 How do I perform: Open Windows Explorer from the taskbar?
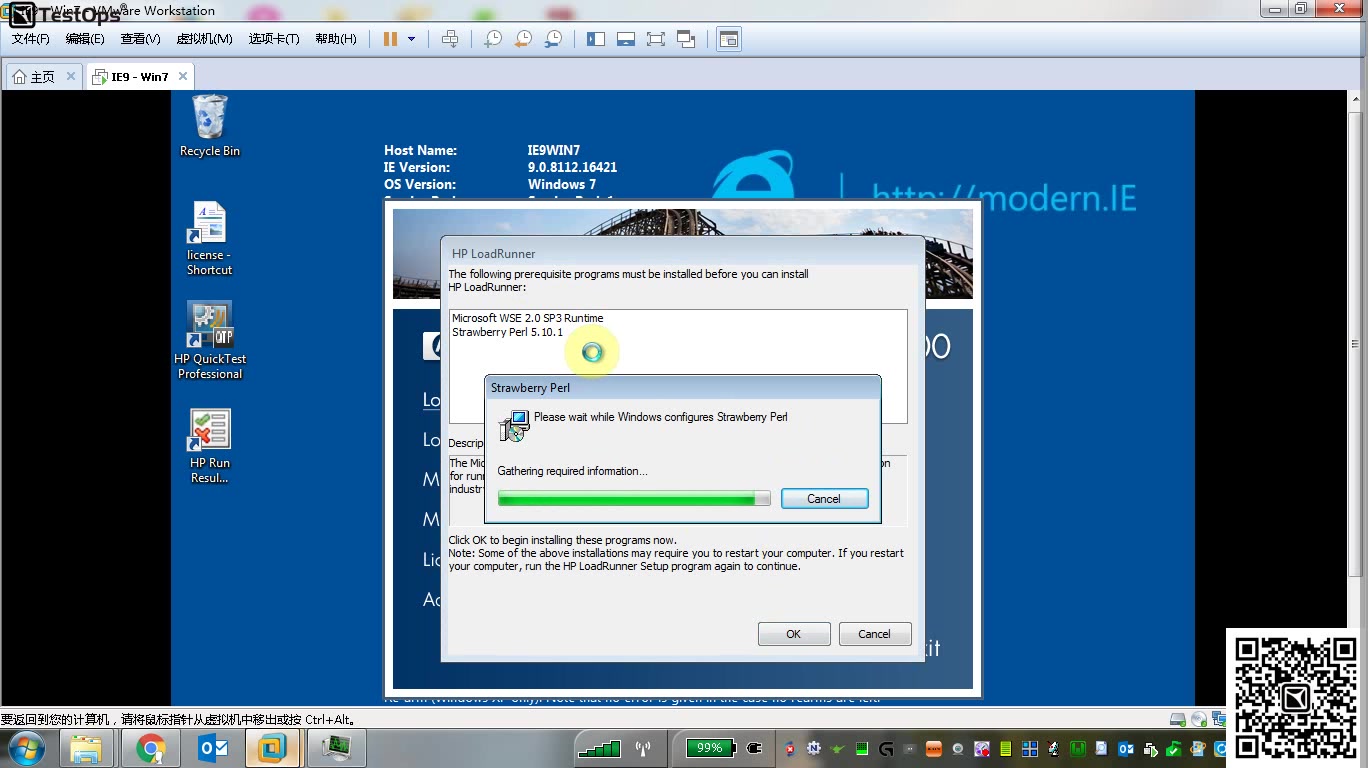tap(87, 748)
